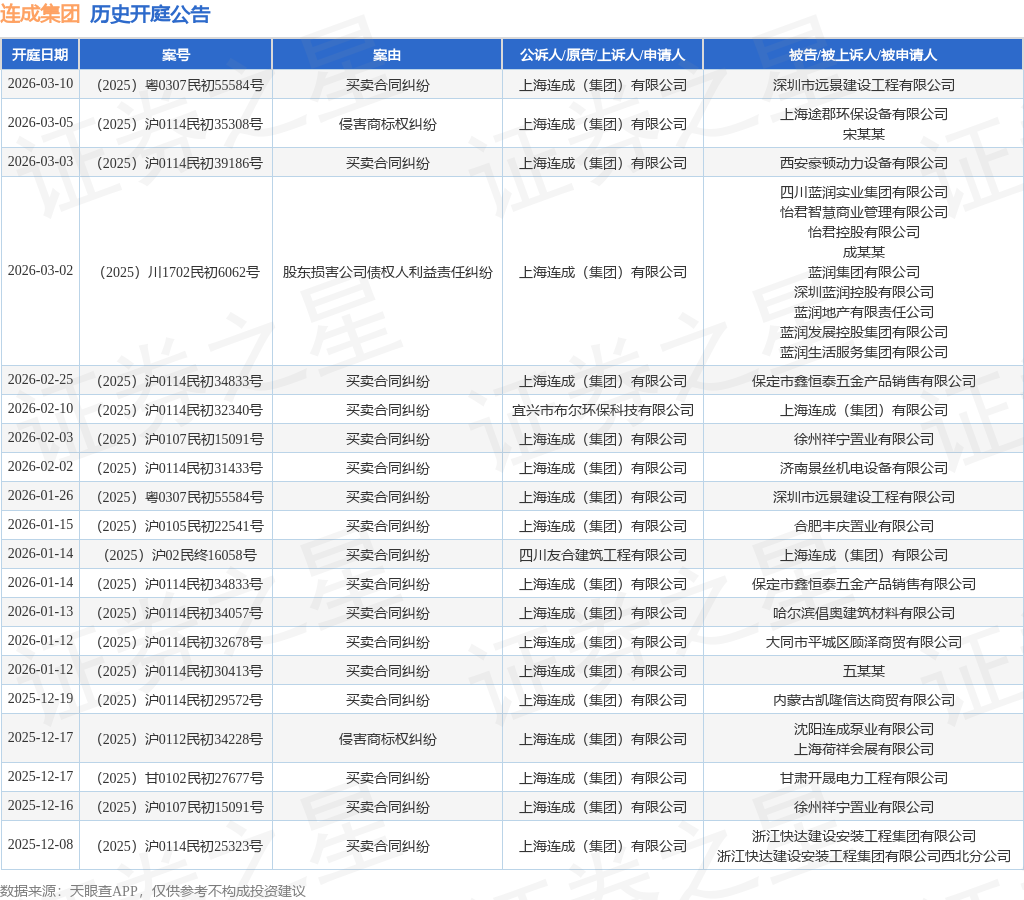
Task: Click defendant 上海途郡环保设备有限公司
Action: point(863,114)
